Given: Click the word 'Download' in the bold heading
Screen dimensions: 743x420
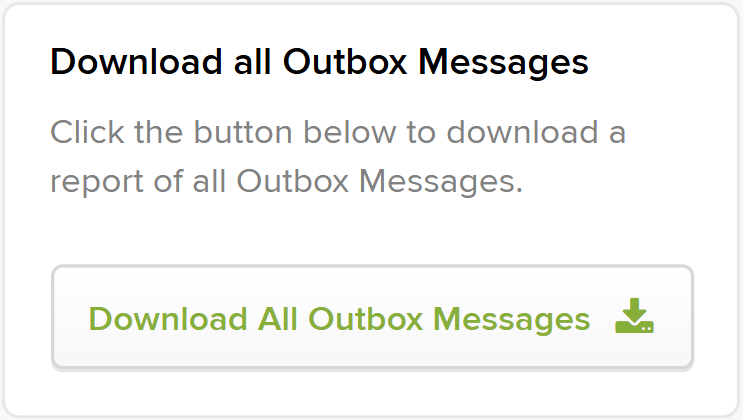Looking at the screenshot, I should coord(136,62).
